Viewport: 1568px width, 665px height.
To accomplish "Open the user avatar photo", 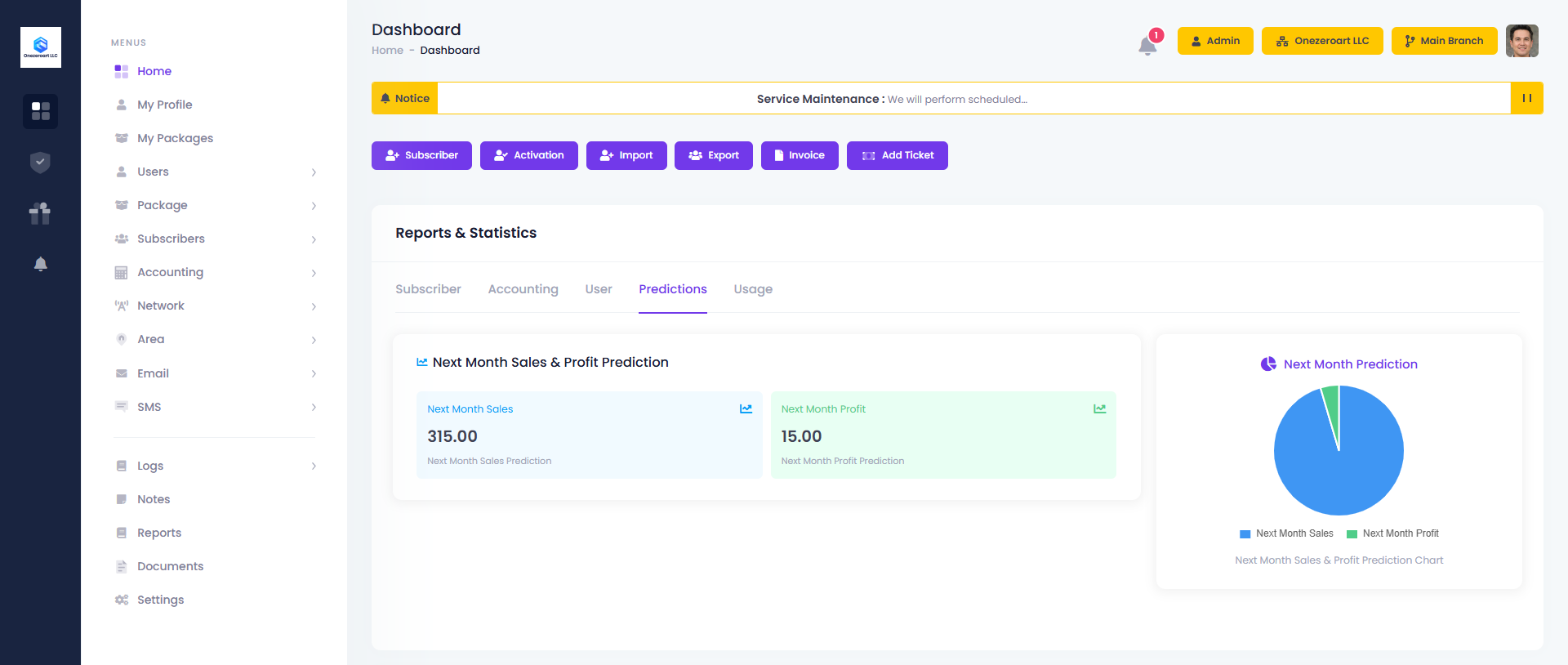I will (x=1521, y=41).
